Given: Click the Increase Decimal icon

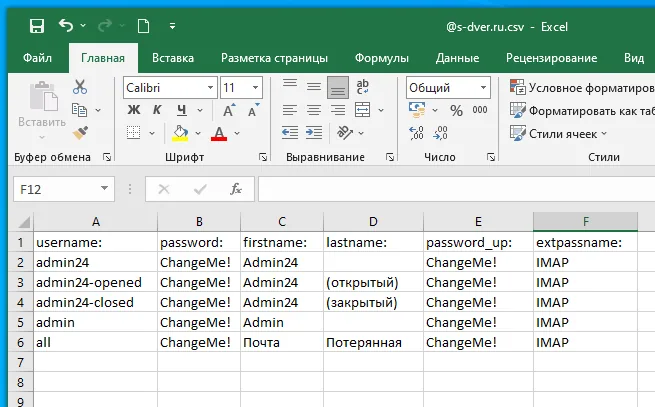Looking at the screenshot, I should (416, 133).
